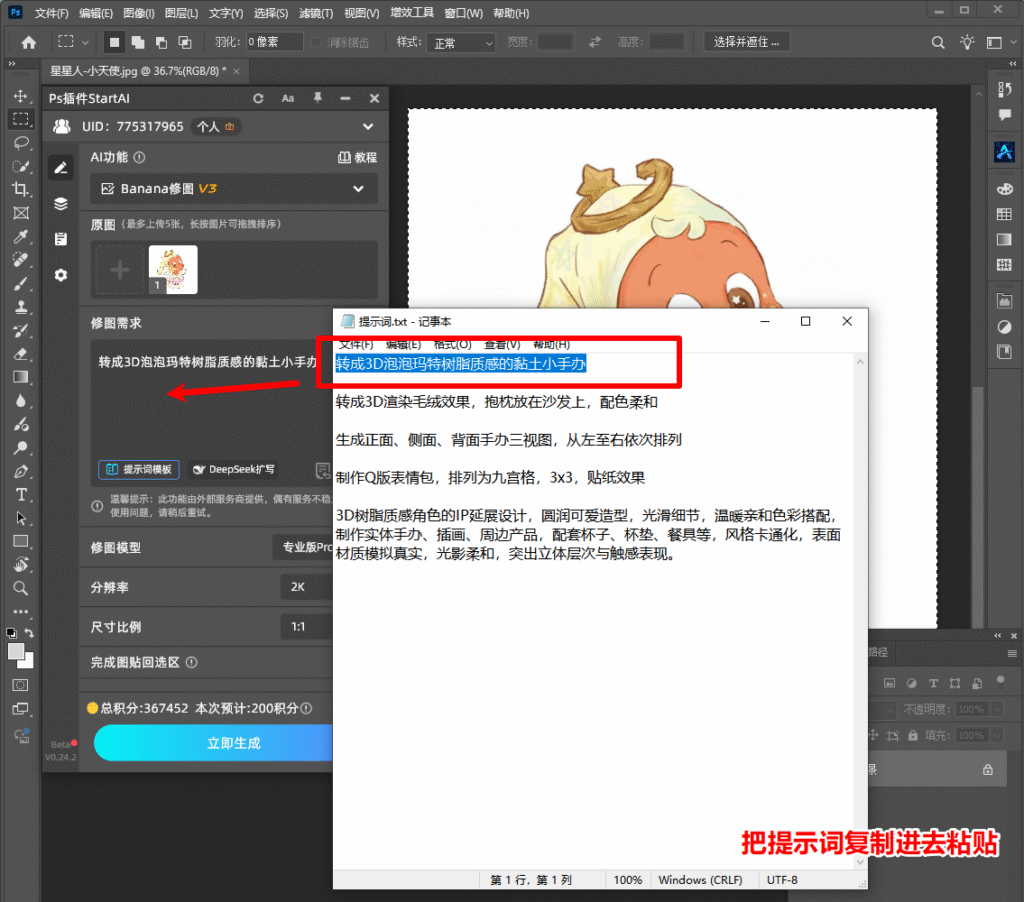Swap width and height arrows icon
Viewport: 1024px width, 902px height.
click(x=594, y=42)
